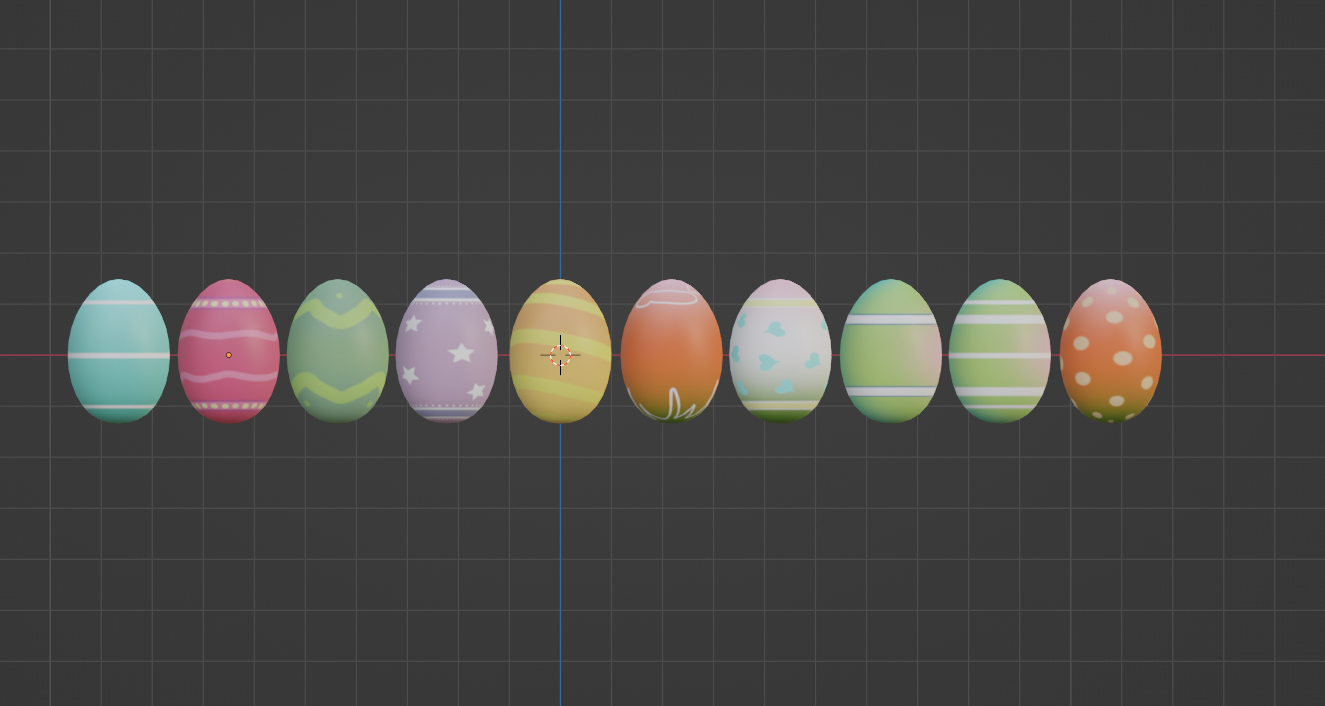Select the green egg with four white stripes
This screenshot has height=706, width=1325.
coord(1000,351)
